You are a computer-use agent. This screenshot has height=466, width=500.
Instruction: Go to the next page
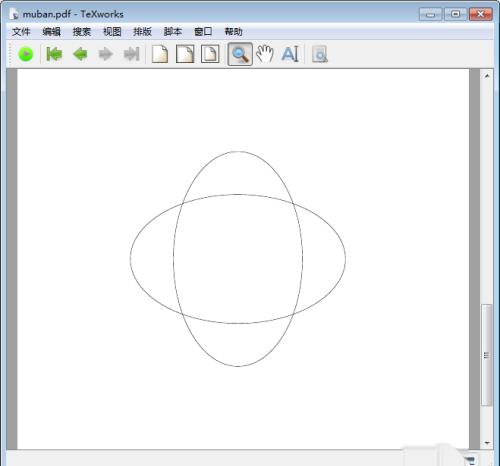pyautogui.click(x=106, y=54)
